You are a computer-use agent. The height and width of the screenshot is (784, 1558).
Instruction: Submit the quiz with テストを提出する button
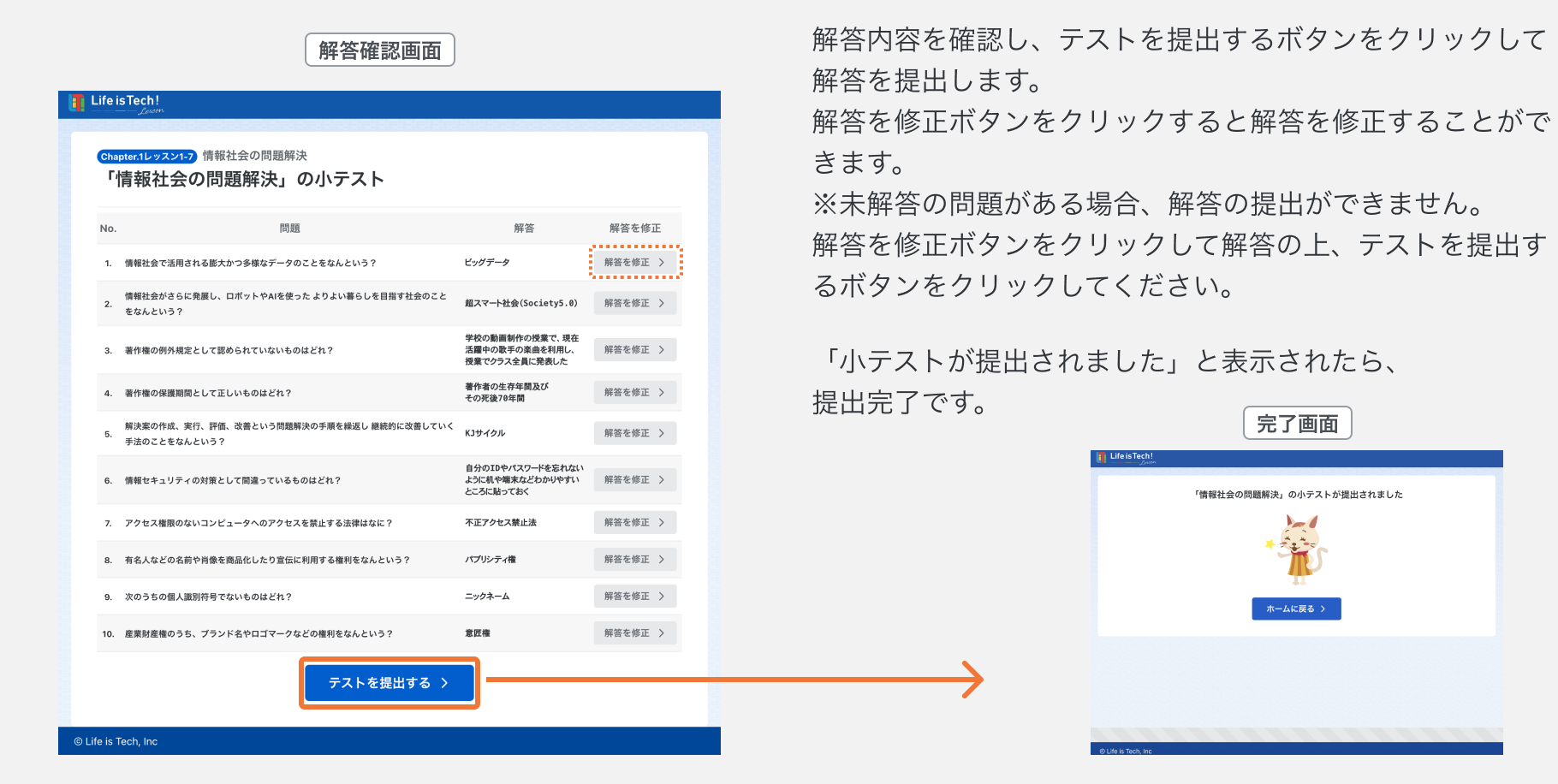(389, 683)
